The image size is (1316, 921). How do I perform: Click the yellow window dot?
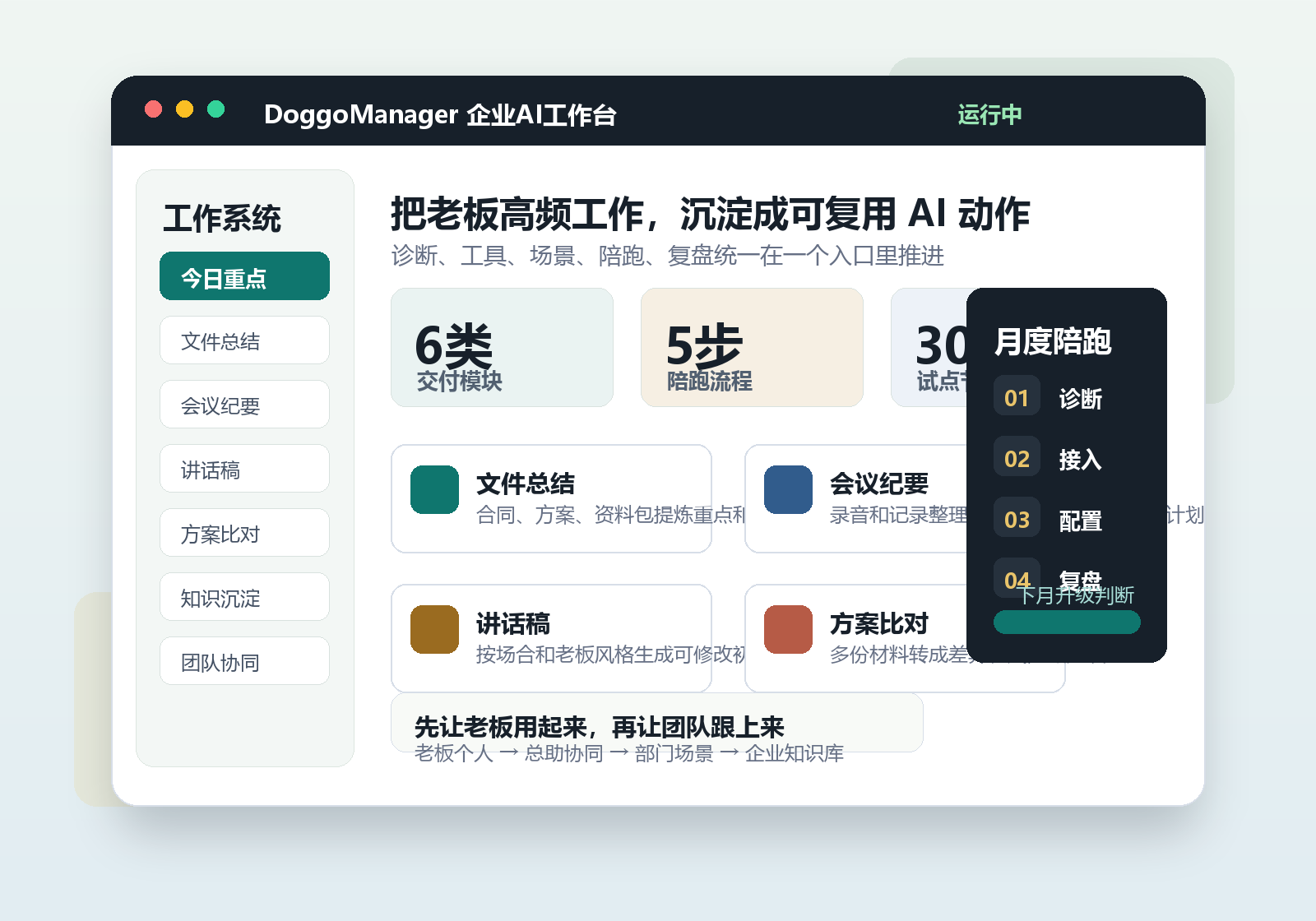[x=184, y=109]
